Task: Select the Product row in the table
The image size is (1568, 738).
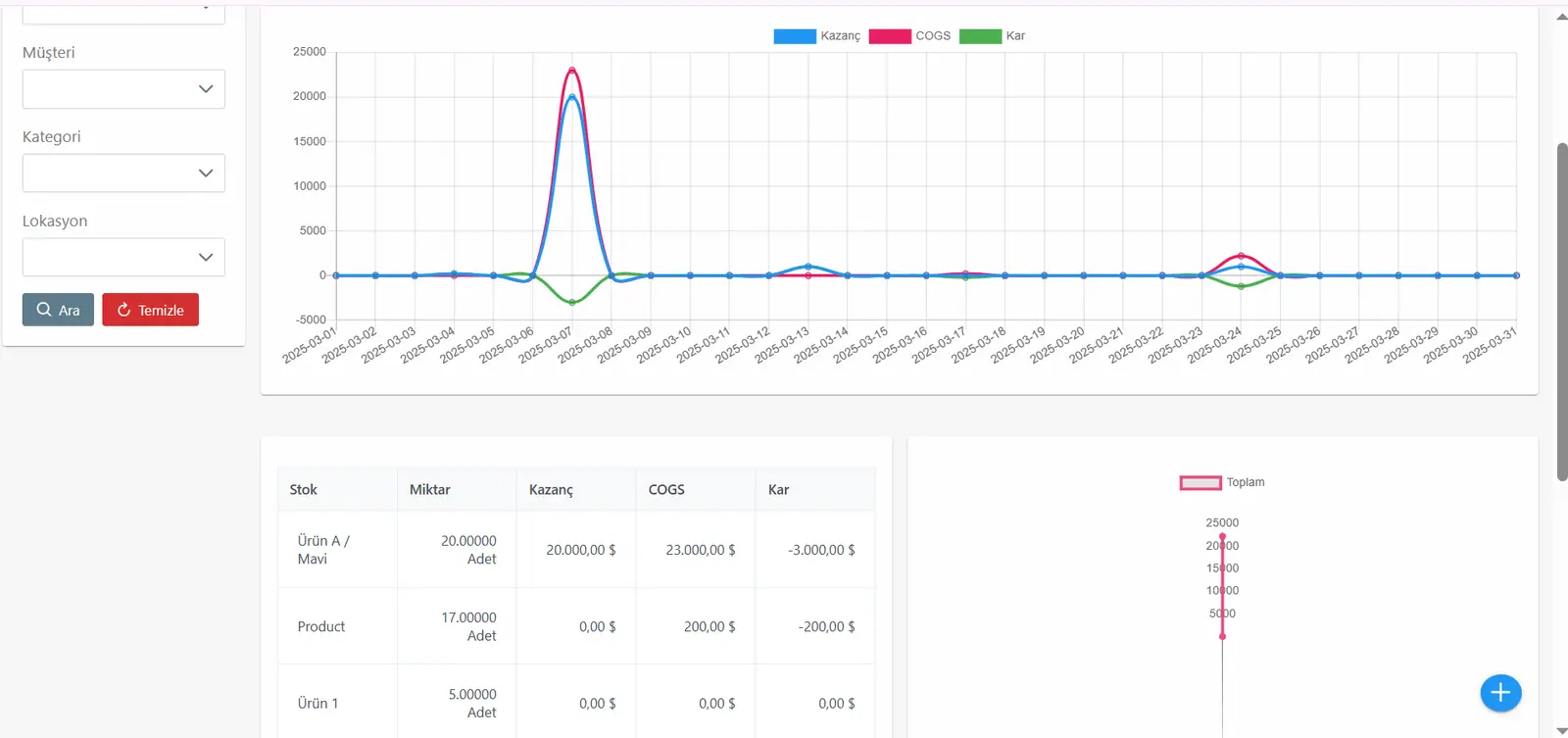Action: [576, 626]
